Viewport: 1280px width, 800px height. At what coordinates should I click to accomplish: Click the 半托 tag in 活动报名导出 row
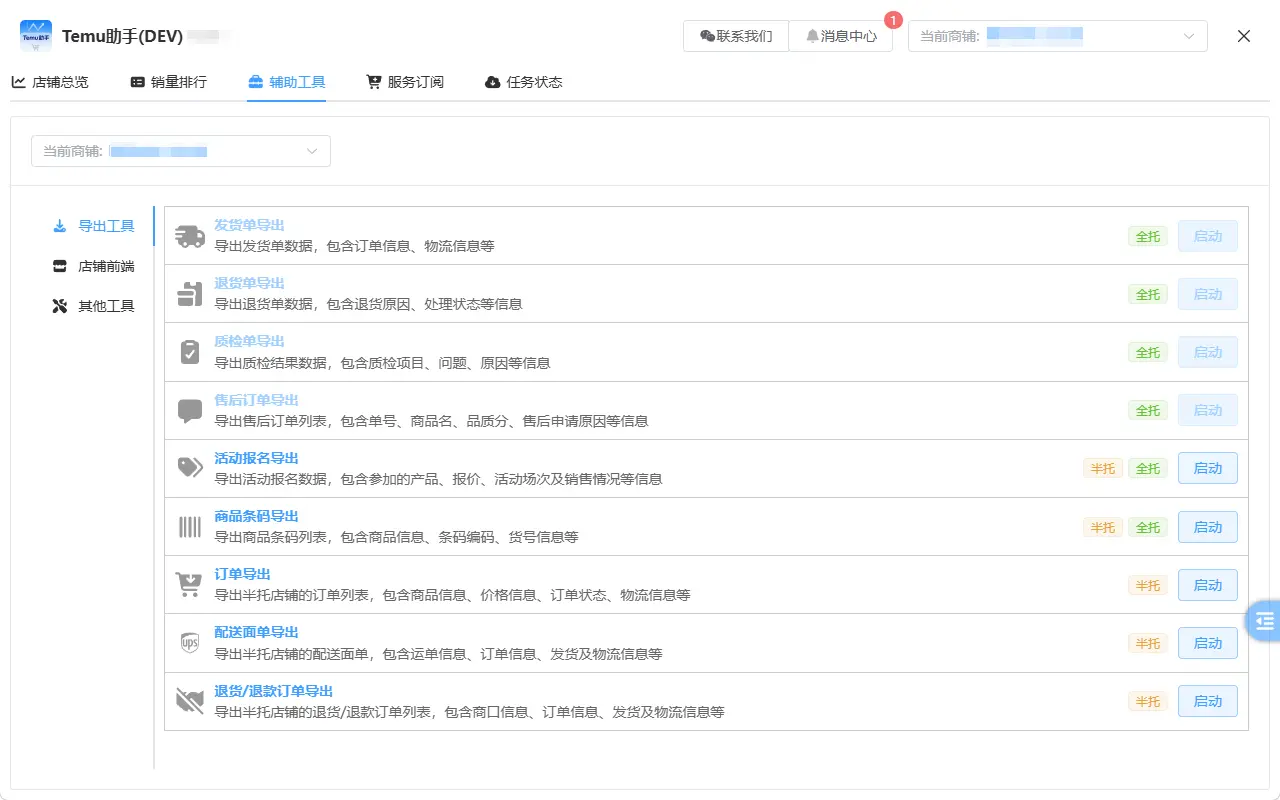point(1103,468)
